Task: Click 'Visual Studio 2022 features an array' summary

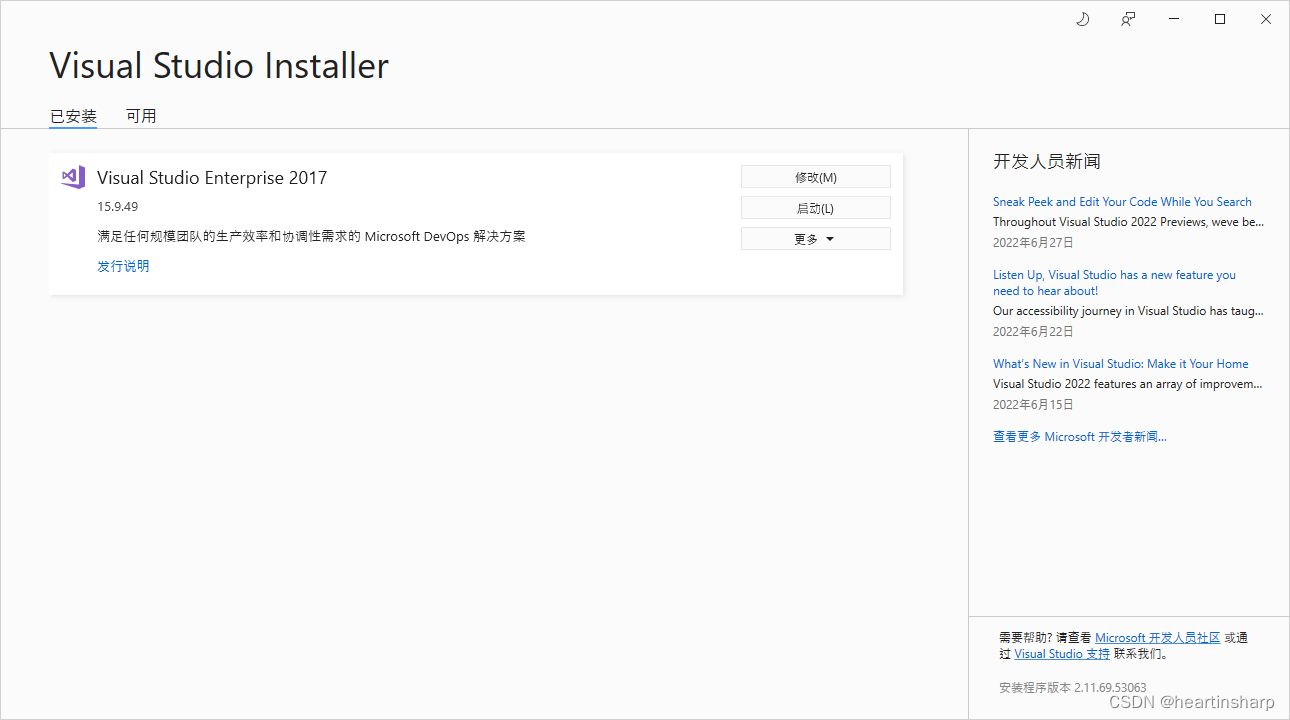Action: click(x=1128, y=384)
